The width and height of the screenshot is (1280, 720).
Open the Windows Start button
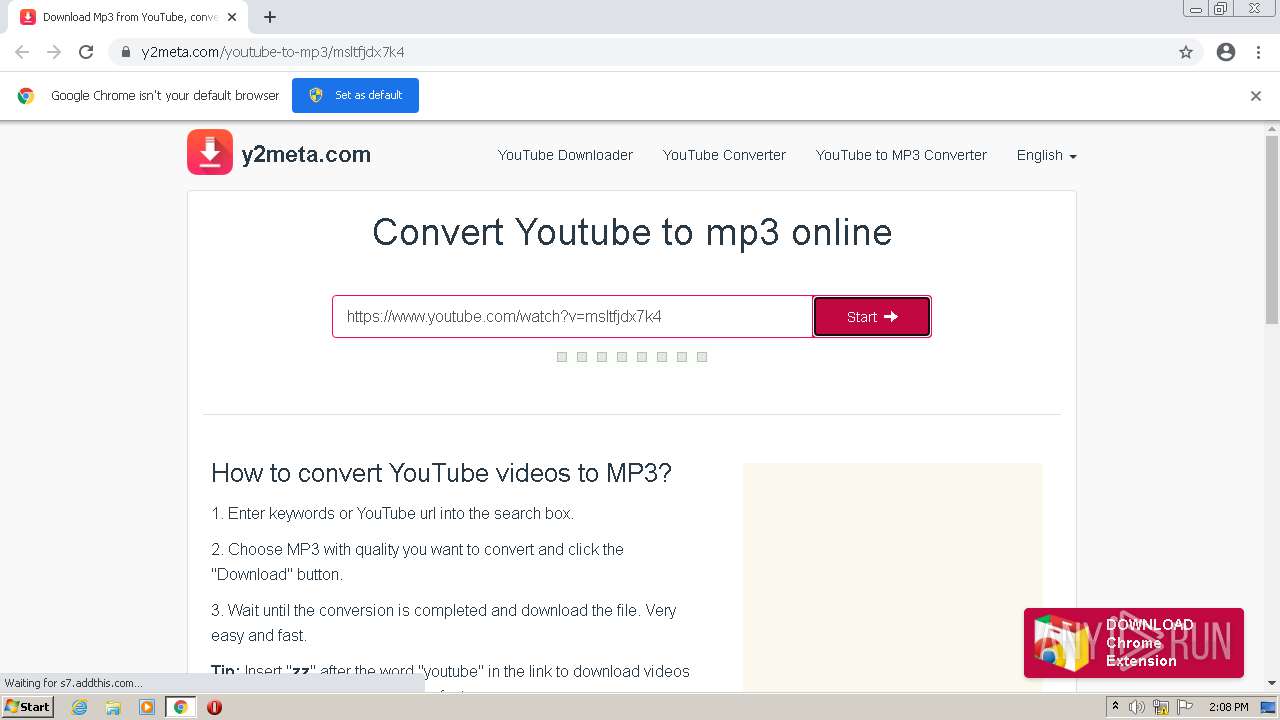pos(28,706)
